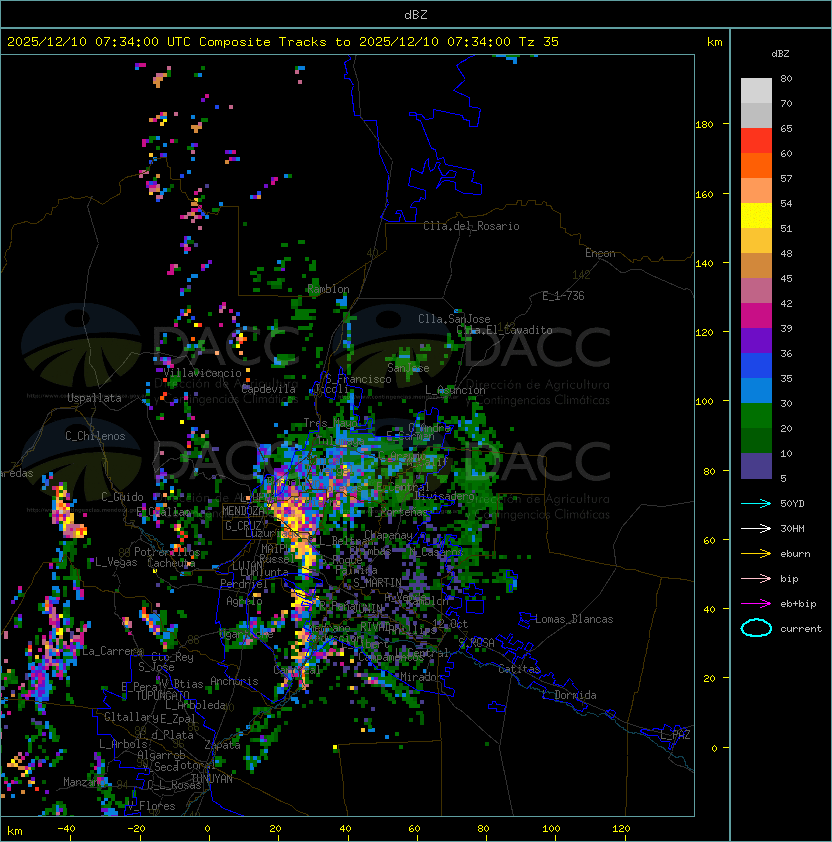832x842 pixels.
Task: Click the MENDOZA city label on map
Action: pos(243,511)
